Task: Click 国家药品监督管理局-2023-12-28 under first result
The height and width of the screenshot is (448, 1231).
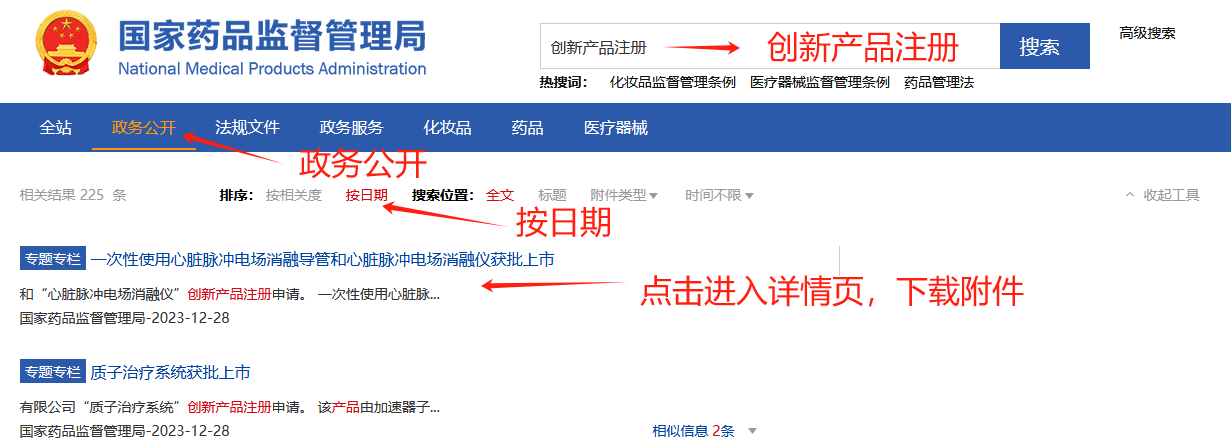Action: 125,318
